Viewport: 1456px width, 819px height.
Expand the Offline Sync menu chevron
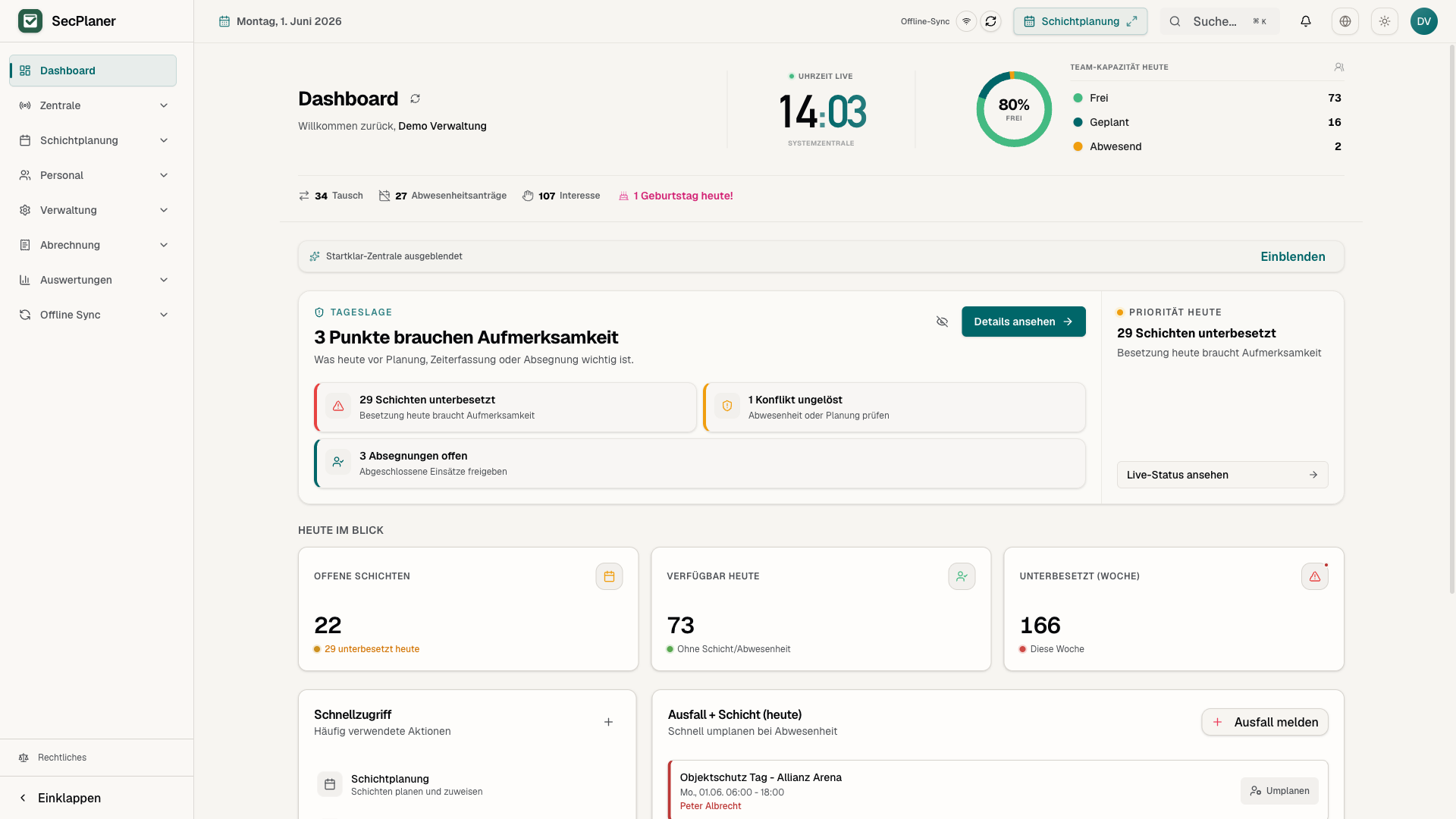[x=164, y=315]
